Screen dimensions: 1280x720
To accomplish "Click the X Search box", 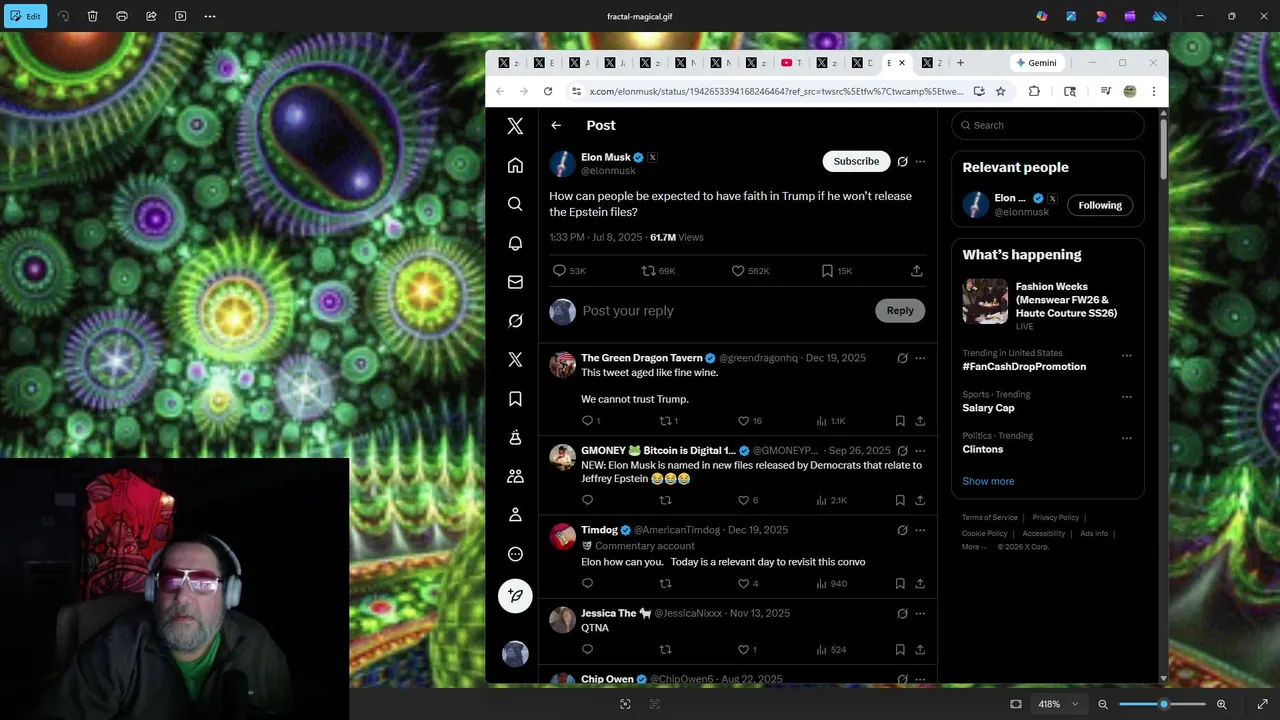I will 1047,125.
